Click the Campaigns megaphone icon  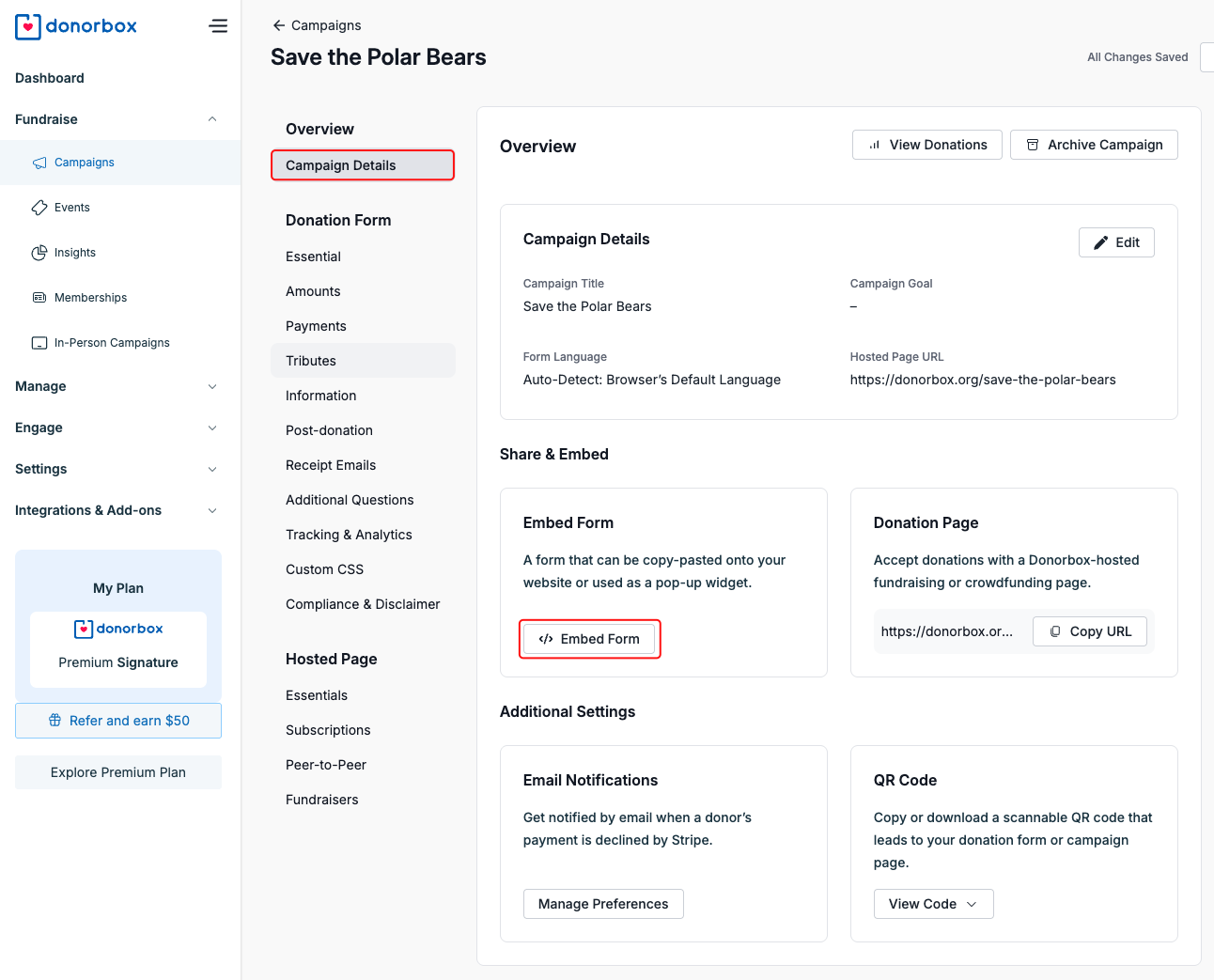(39, 163)
